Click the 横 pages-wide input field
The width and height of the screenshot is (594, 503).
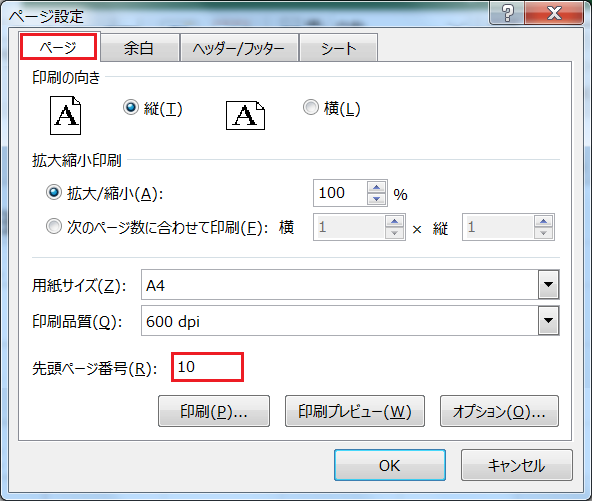point(349,227)
